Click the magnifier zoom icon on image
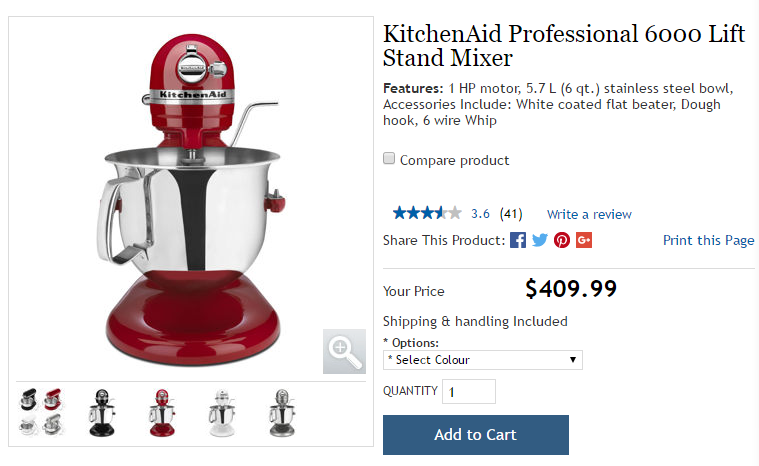This screenshot has width=759, height=466. [x=344, y=351]
